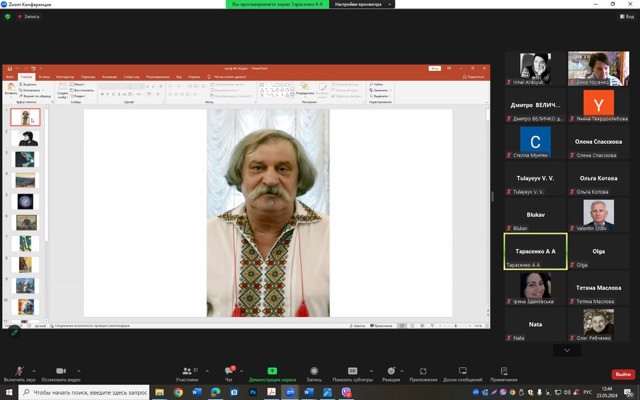Open the Реакции reactions menu
This screenshot has height=400, width=640.
(x=391, y=372)
